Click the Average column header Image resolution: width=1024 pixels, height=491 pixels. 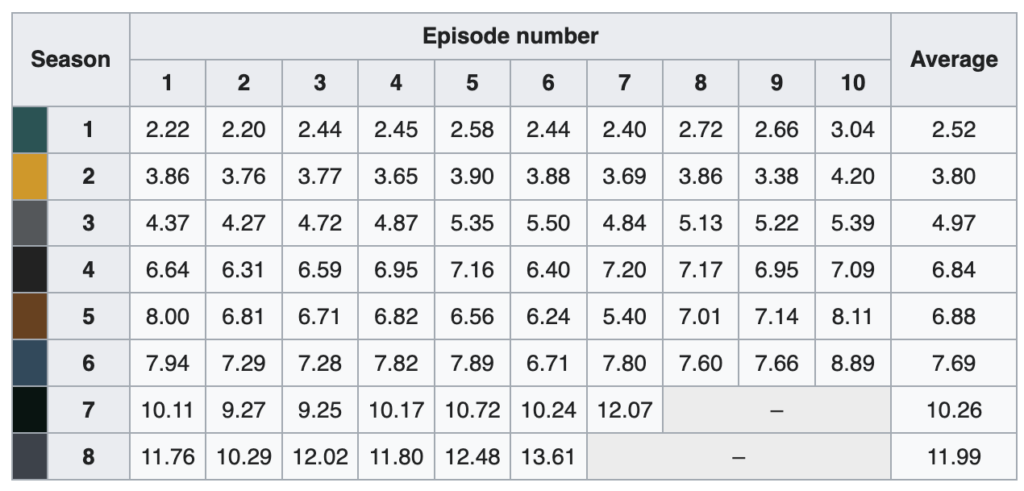(953, 59)
